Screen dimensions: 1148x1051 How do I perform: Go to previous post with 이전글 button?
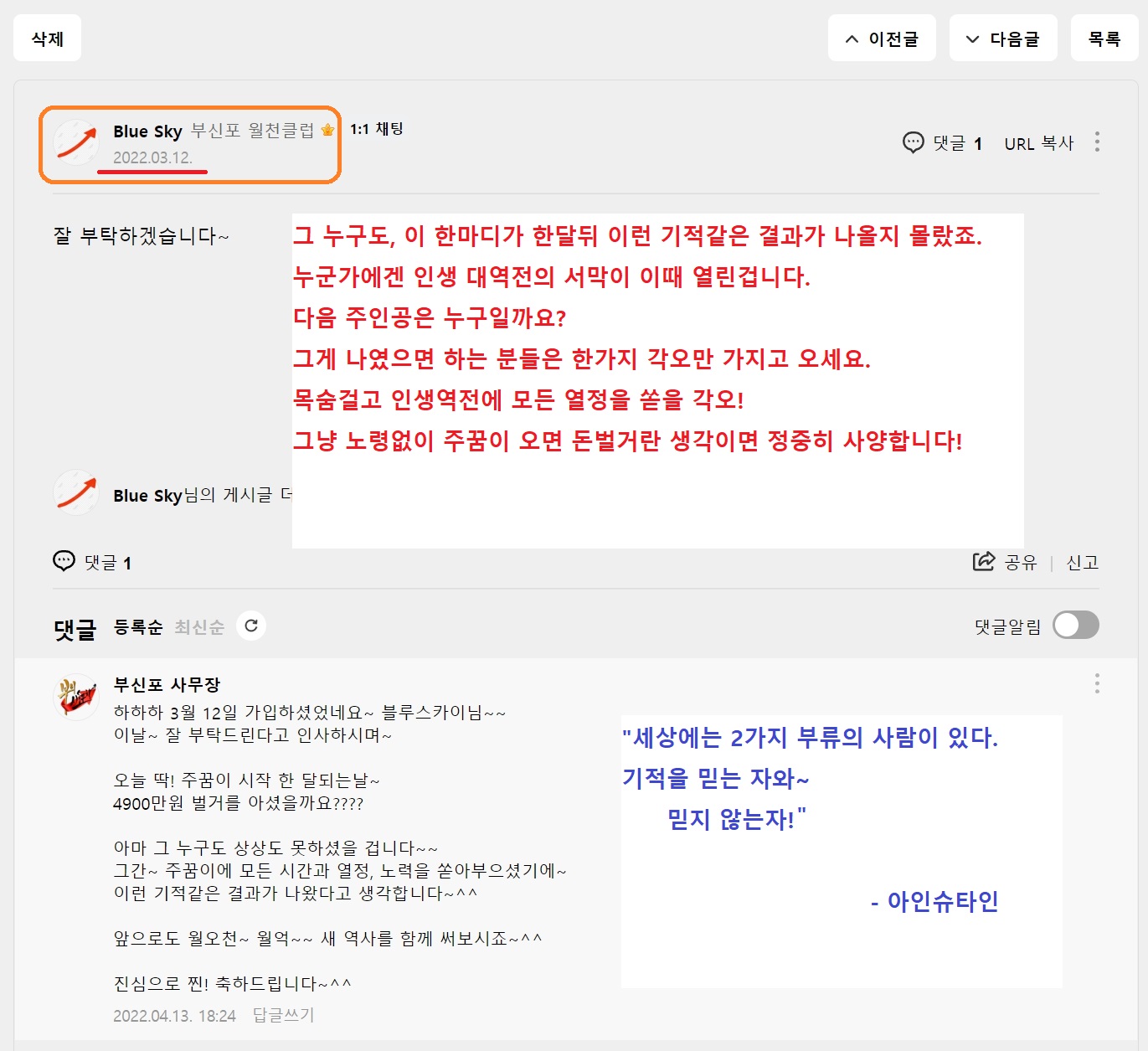pyautogui.click(x=882, y=39)
